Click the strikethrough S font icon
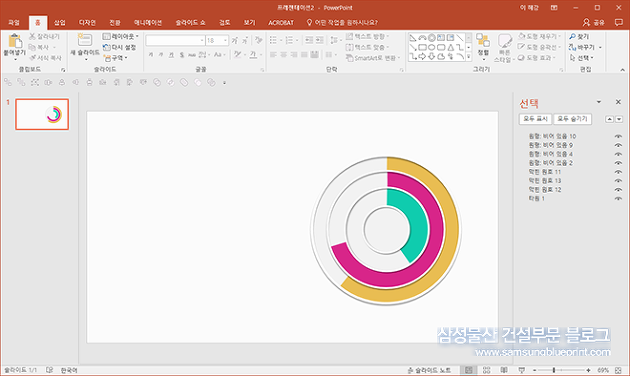This screenshot has height=376, width=630. (182, 55)
